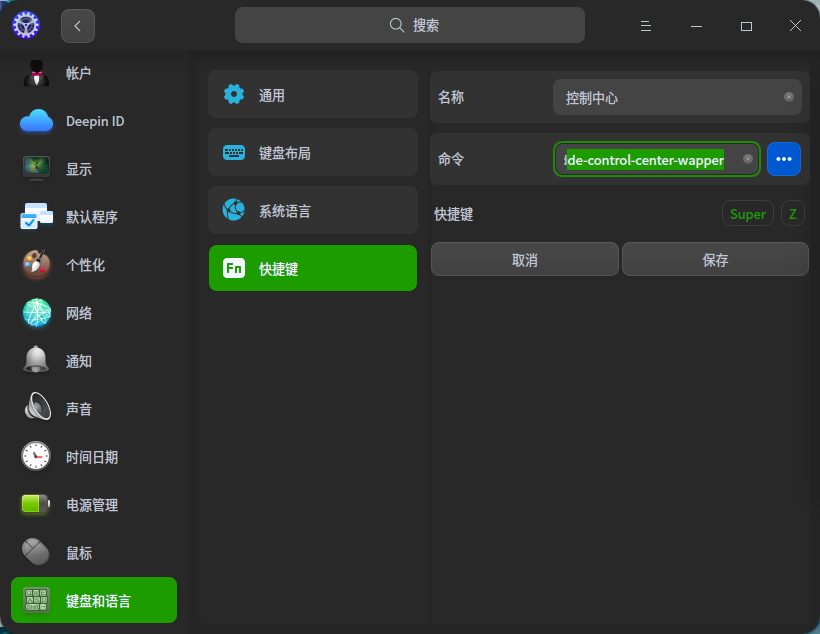Click the 键盘布局 keyboard icon
The height and width of the screenshot is (634, 820).
[234, 153]
